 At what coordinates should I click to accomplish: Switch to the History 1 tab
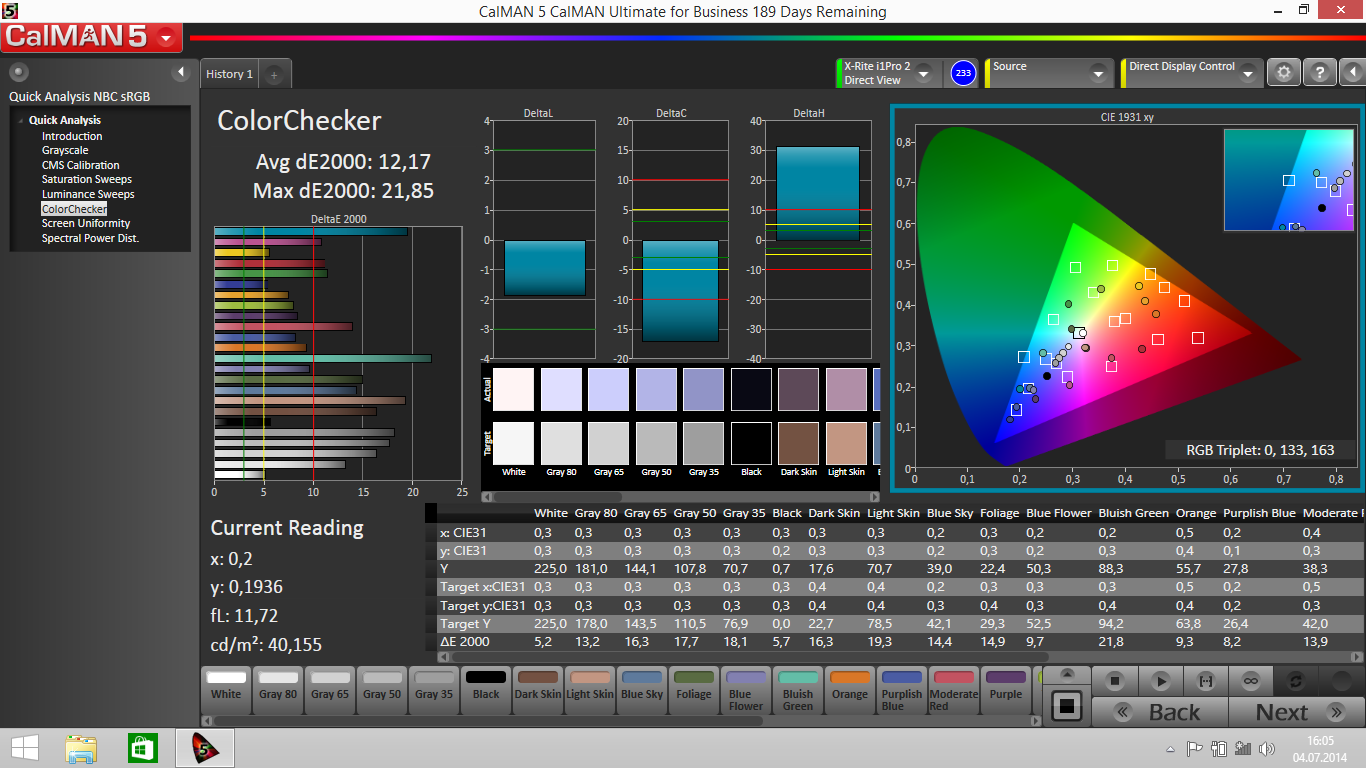pos(229,74)
